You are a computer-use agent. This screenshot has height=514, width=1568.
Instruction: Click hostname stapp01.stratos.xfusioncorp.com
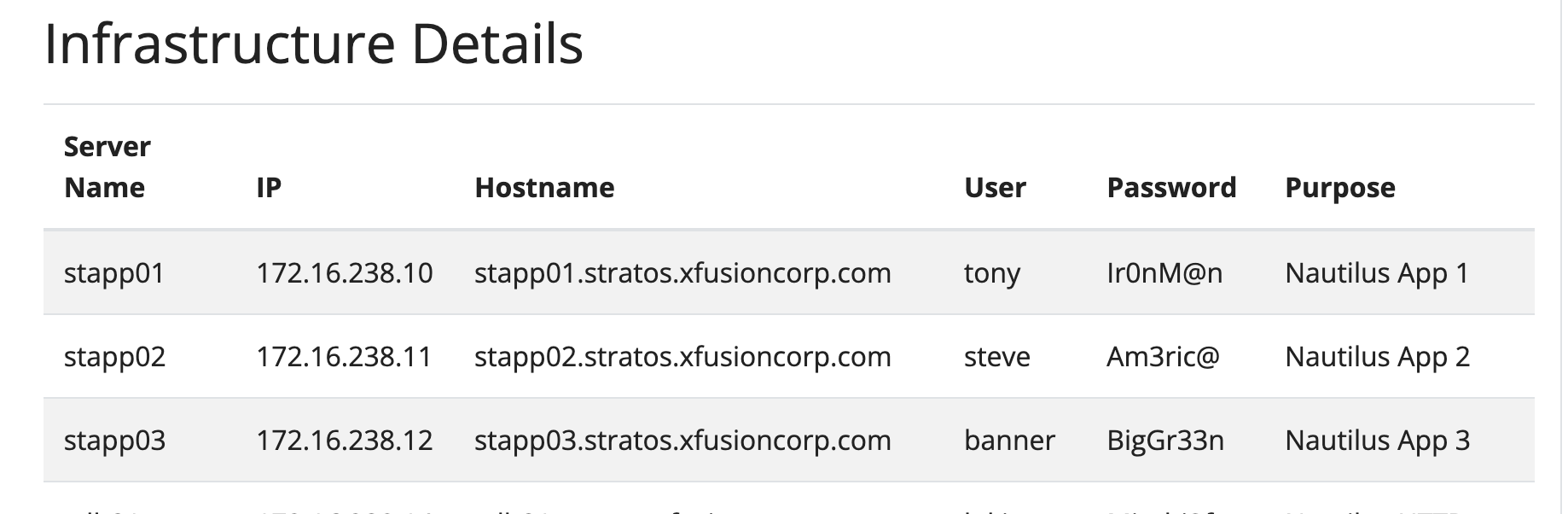pyautogui.click(x=682, y=273)
